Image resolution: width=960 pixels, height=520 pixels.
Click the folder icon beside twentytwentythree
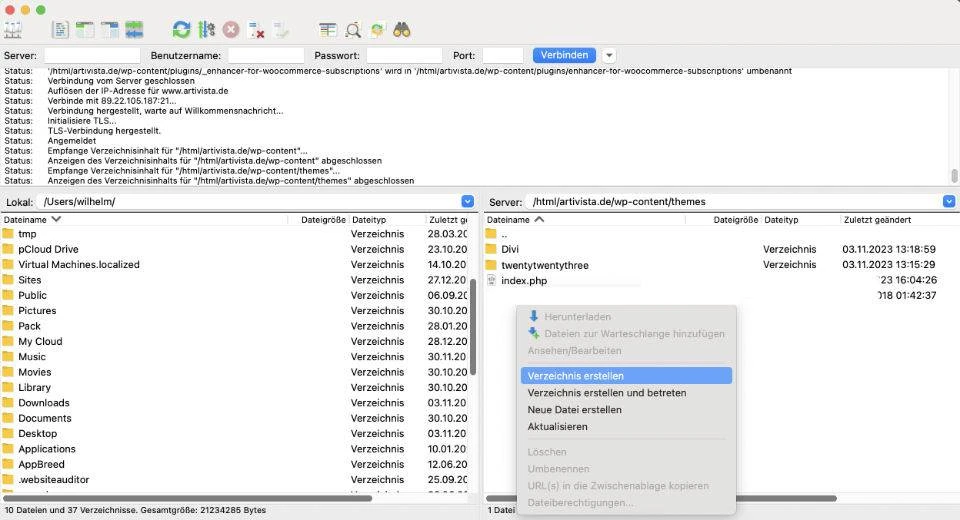pyautogui.click(x=491, y=265)
